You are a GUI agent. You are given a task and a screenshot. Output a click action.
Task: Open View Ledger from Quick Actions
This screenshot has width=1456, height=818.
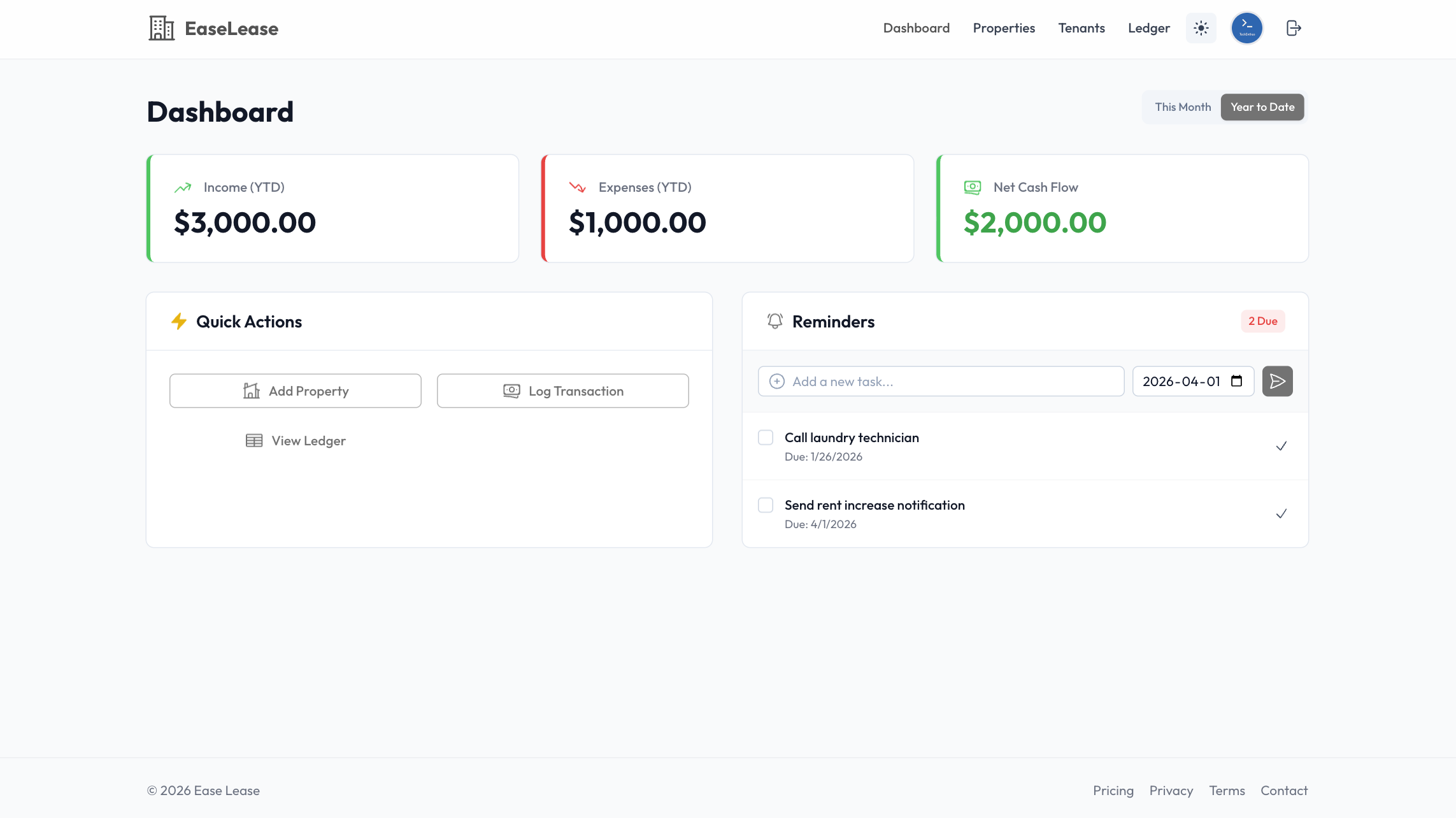point(295,440)
